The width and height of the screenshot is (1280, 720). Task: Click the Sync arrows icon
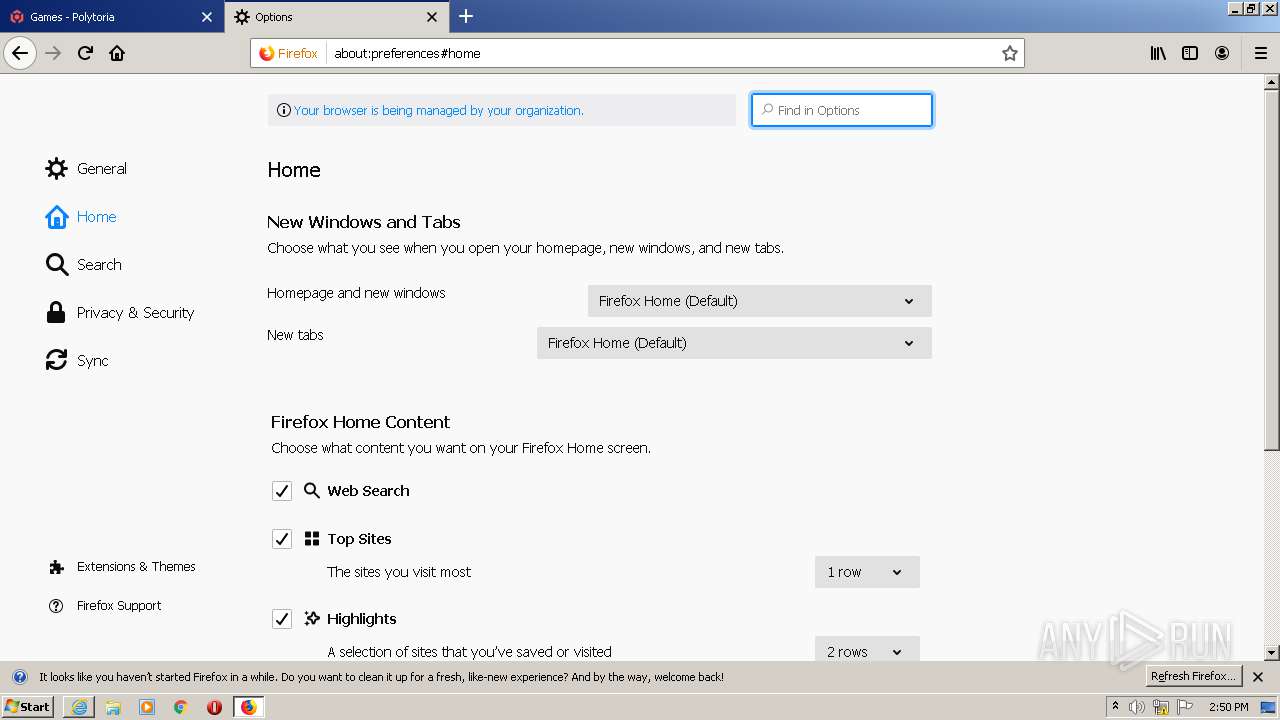coord(57,360)
